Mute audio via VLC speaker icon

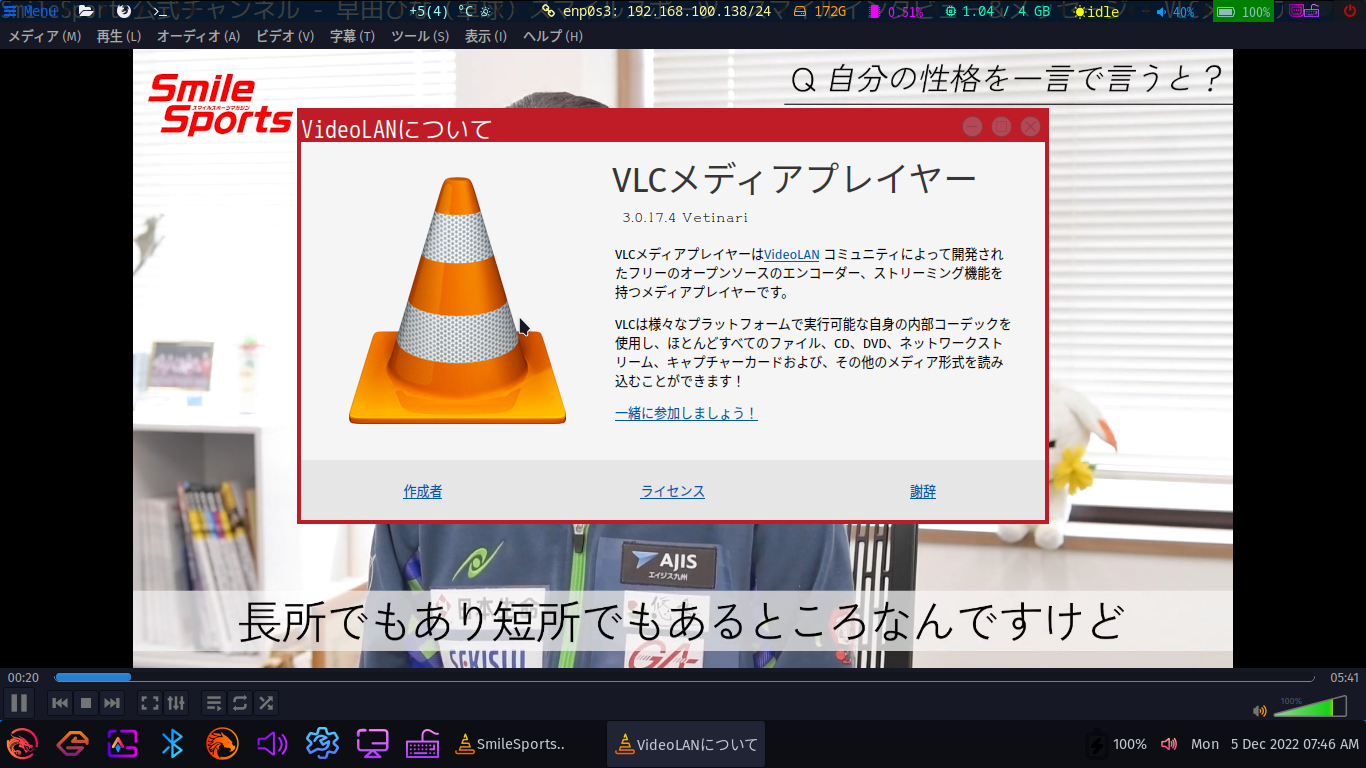tap(1260, 711)
